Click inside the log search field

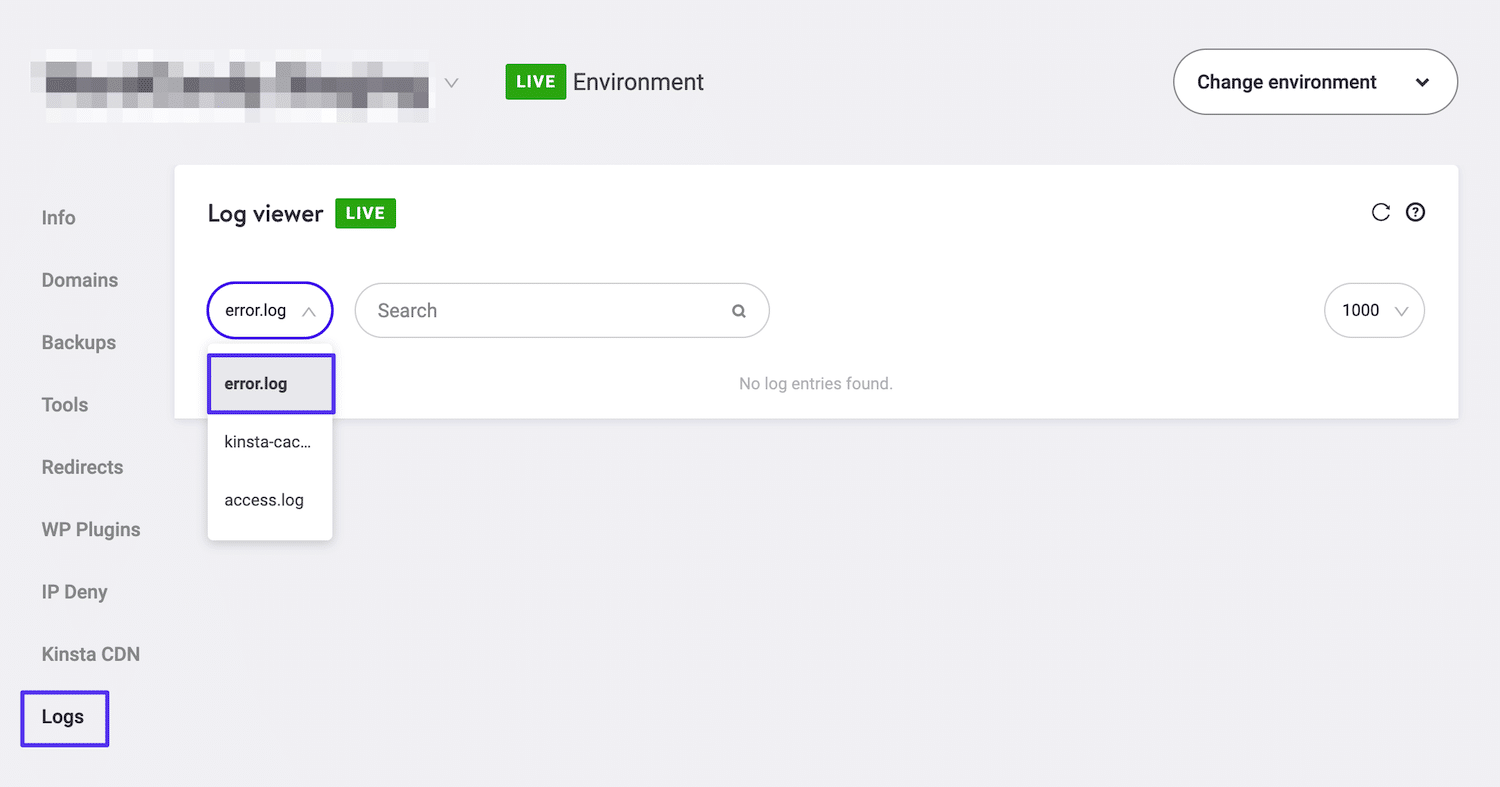point(520,310)
